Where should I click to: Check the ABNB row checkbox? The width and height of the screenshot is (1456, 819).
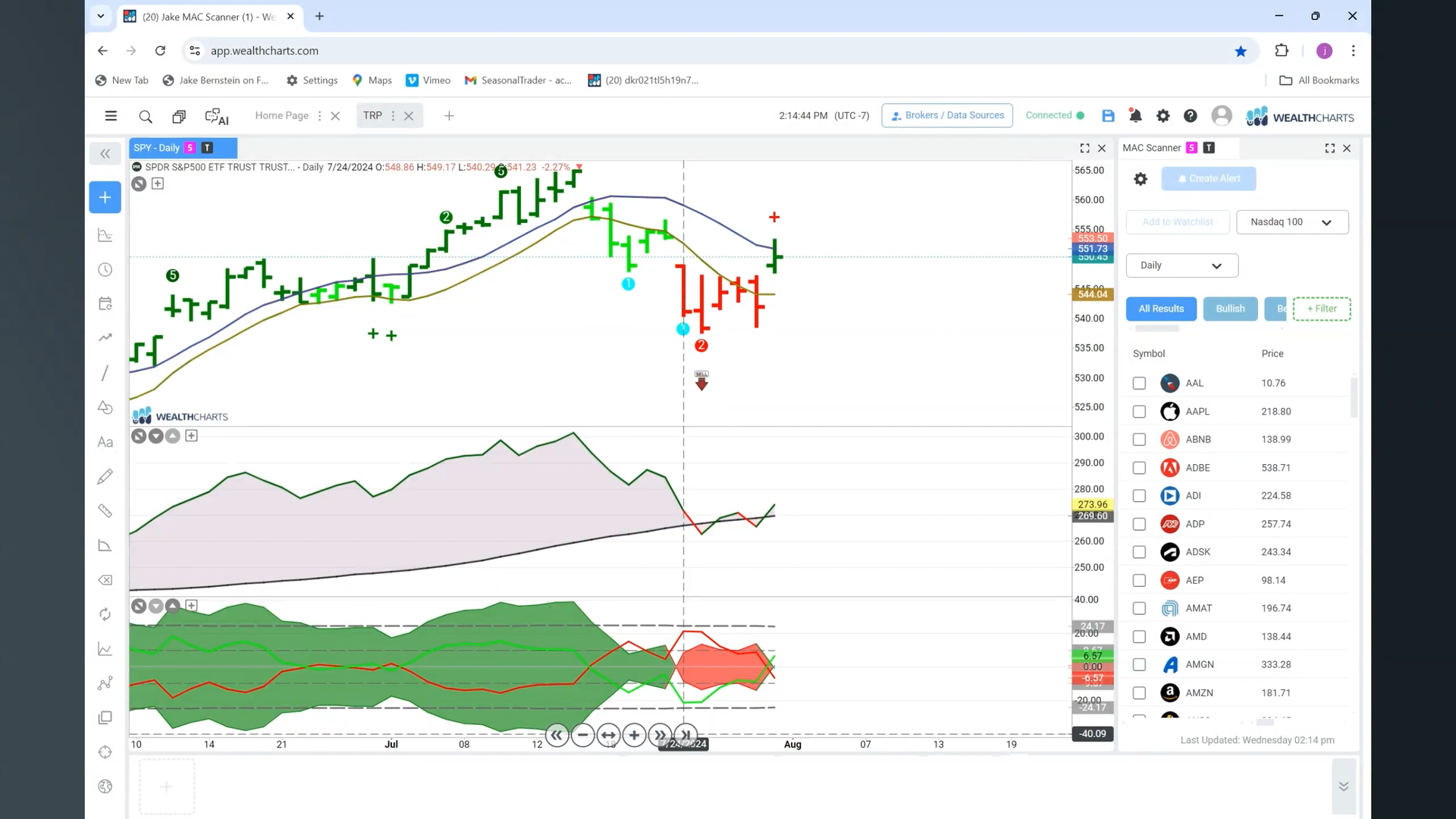pyautogui.click(x=1139, y=440)
